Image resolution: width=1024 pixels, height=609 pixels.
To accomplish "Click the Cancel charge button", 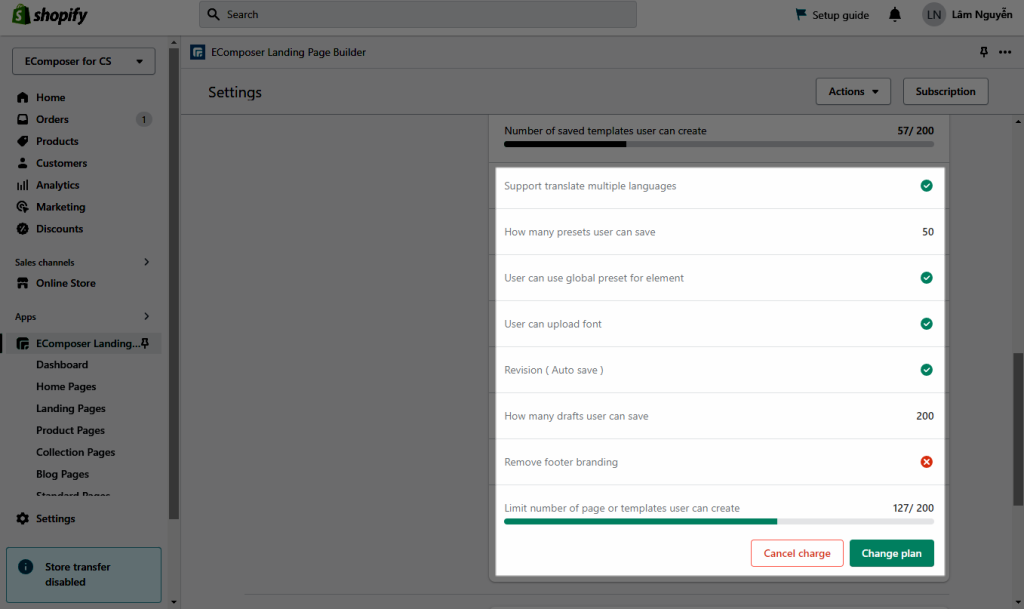I will tap(797, 553).
